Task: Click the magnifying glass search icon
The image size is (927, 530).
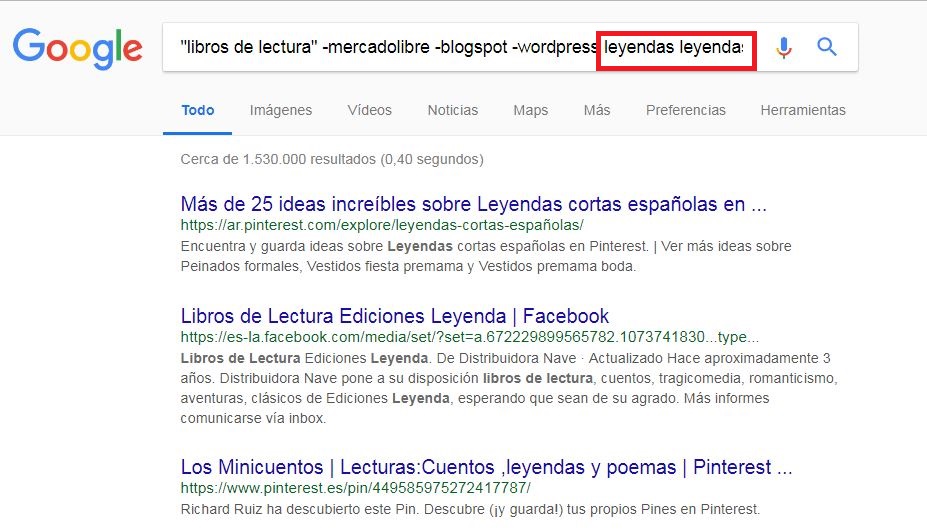Action: pyautogui.click(x=827, y=47)
